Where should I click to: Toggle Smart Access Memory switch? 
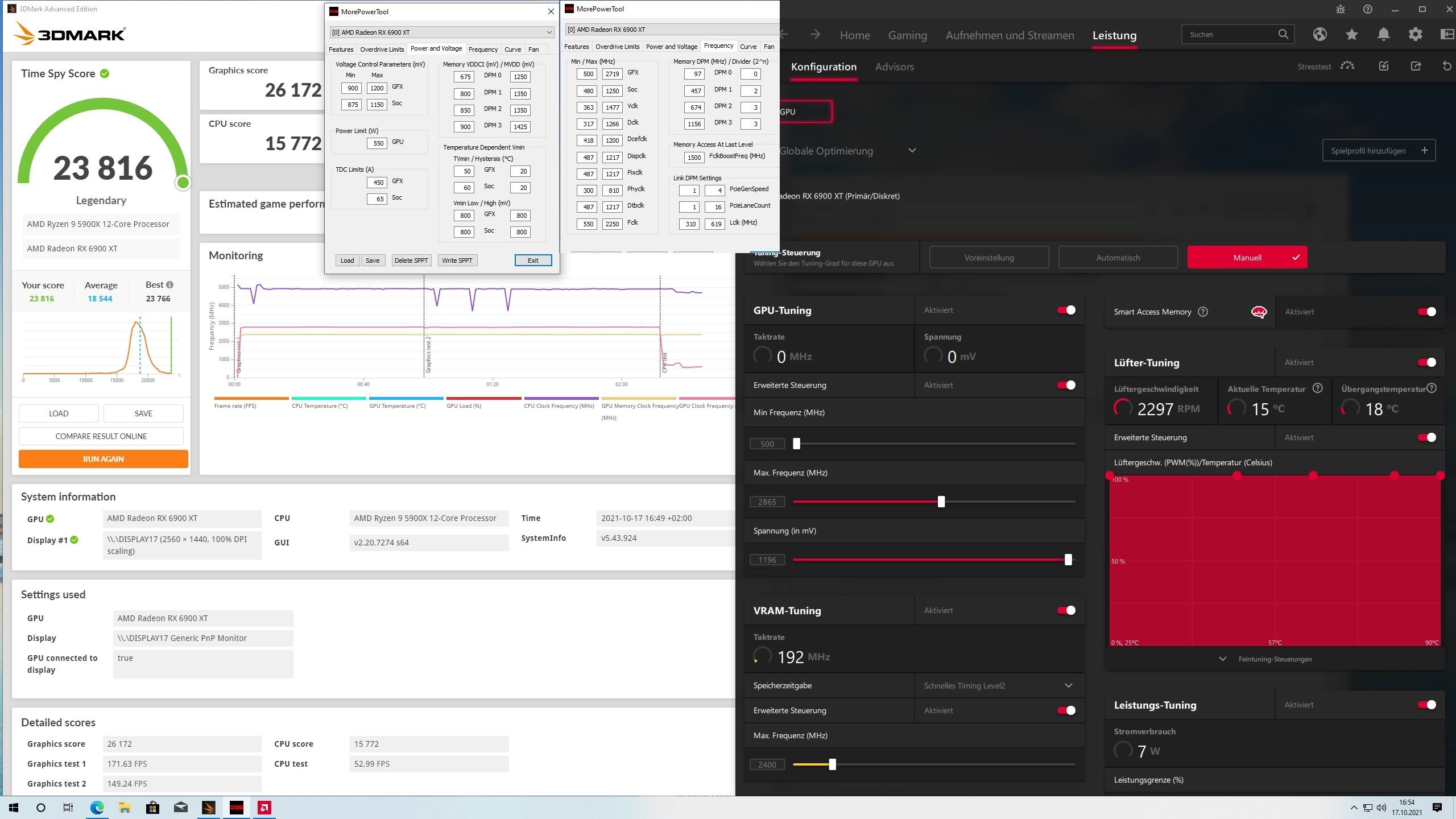pos(1426,312)
